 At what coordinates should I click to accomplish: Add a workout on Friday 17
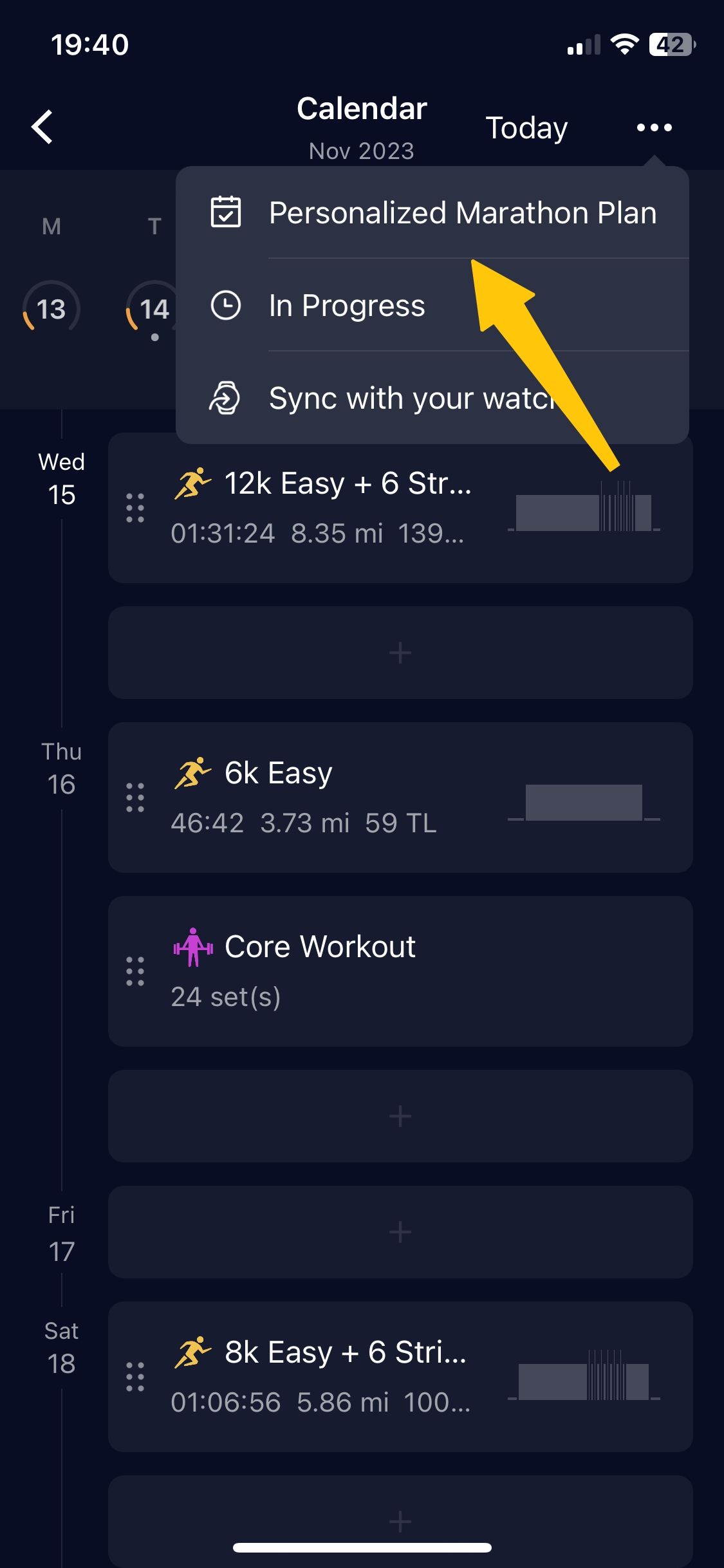(400, 1232)
